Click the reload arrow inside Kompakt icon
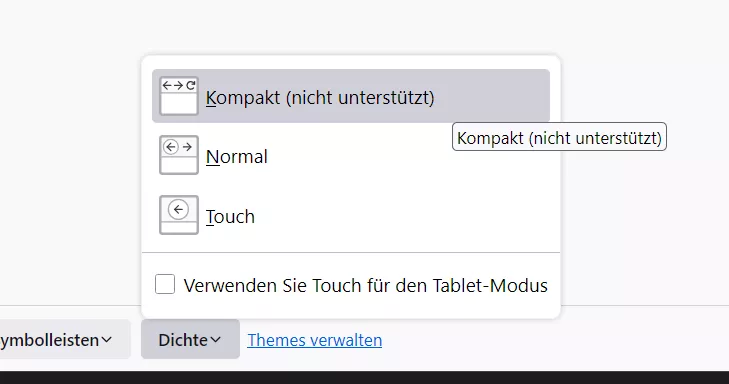 191,86
